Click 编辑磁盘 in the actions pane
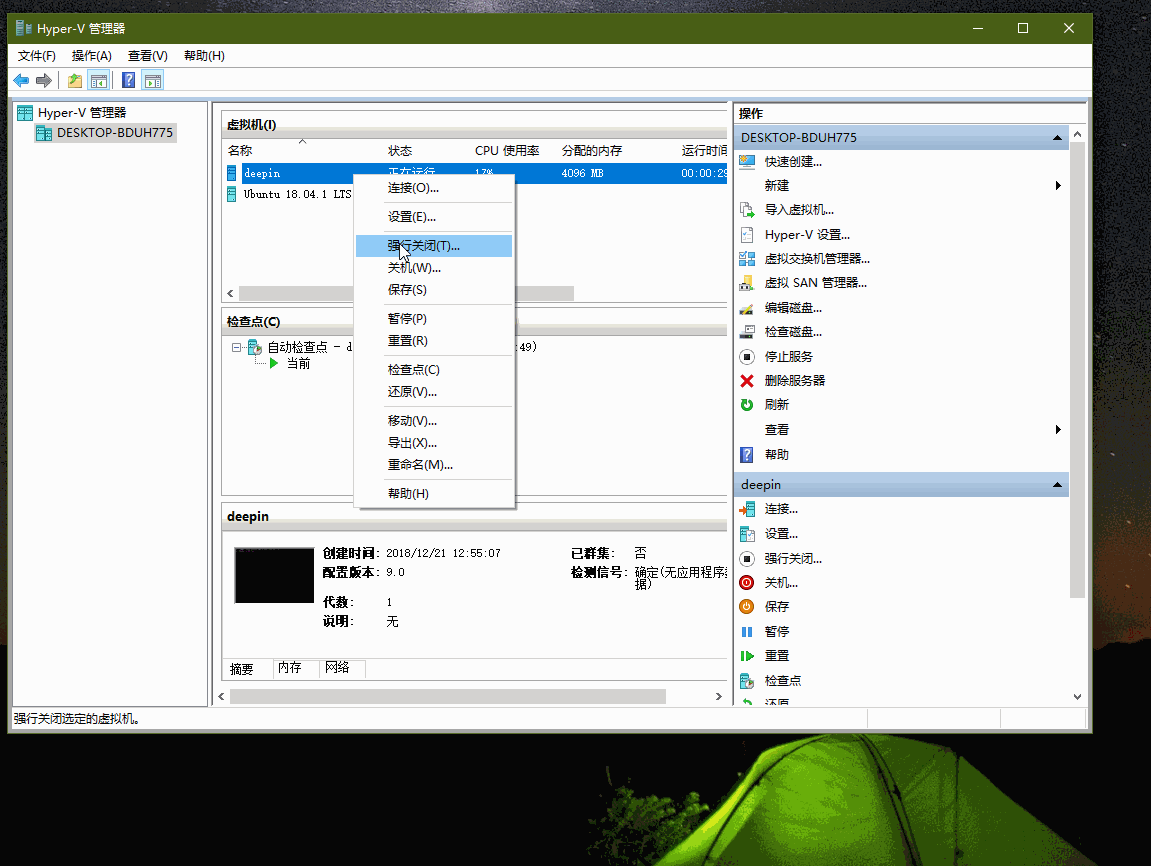1151x866 pixels. pyautogui.click(x=793, y=308)
